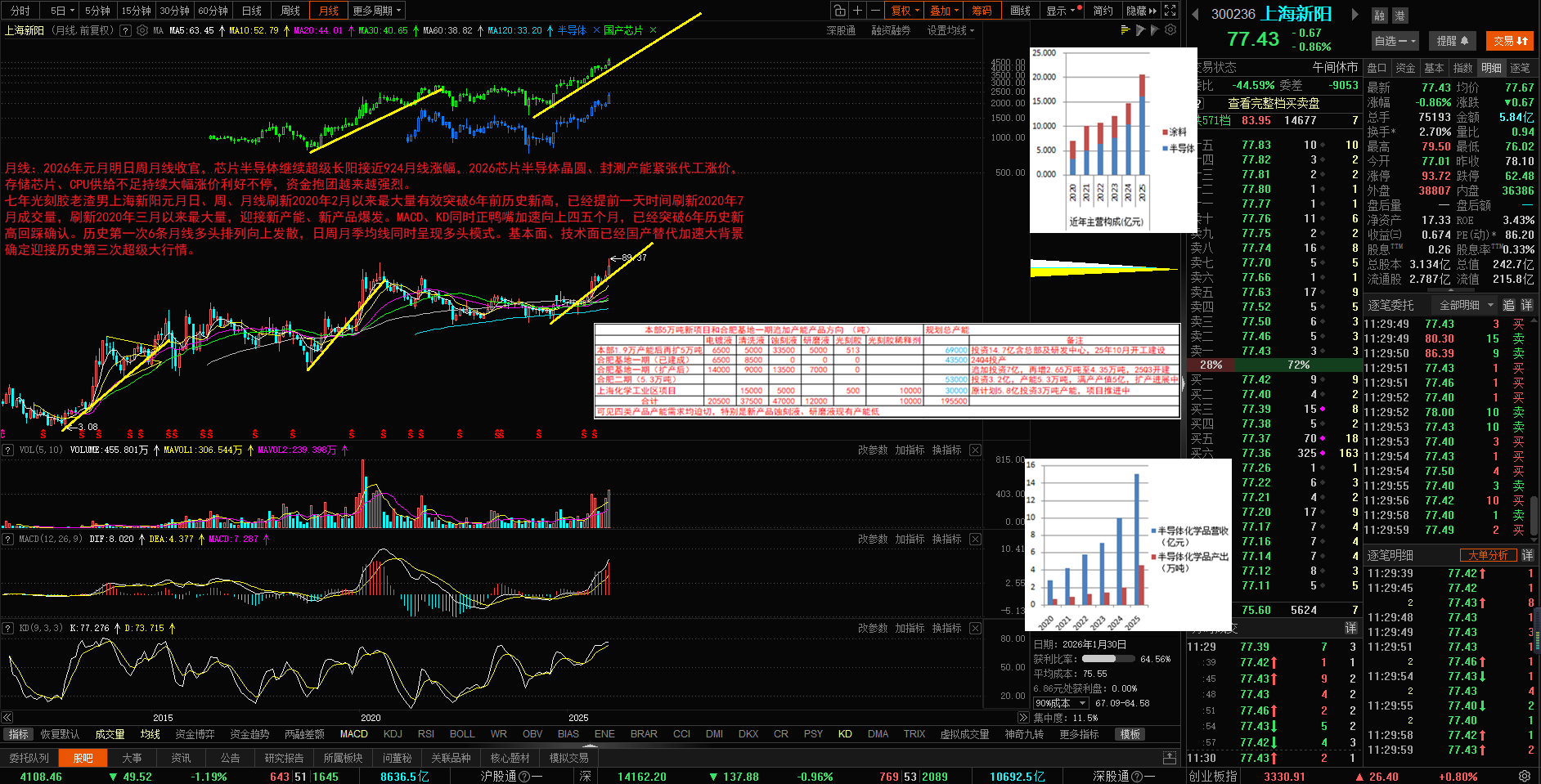Toggle the 隐藏 side panel button
This screenshot has height=784, width=1541.
(x=1141, y=11)
